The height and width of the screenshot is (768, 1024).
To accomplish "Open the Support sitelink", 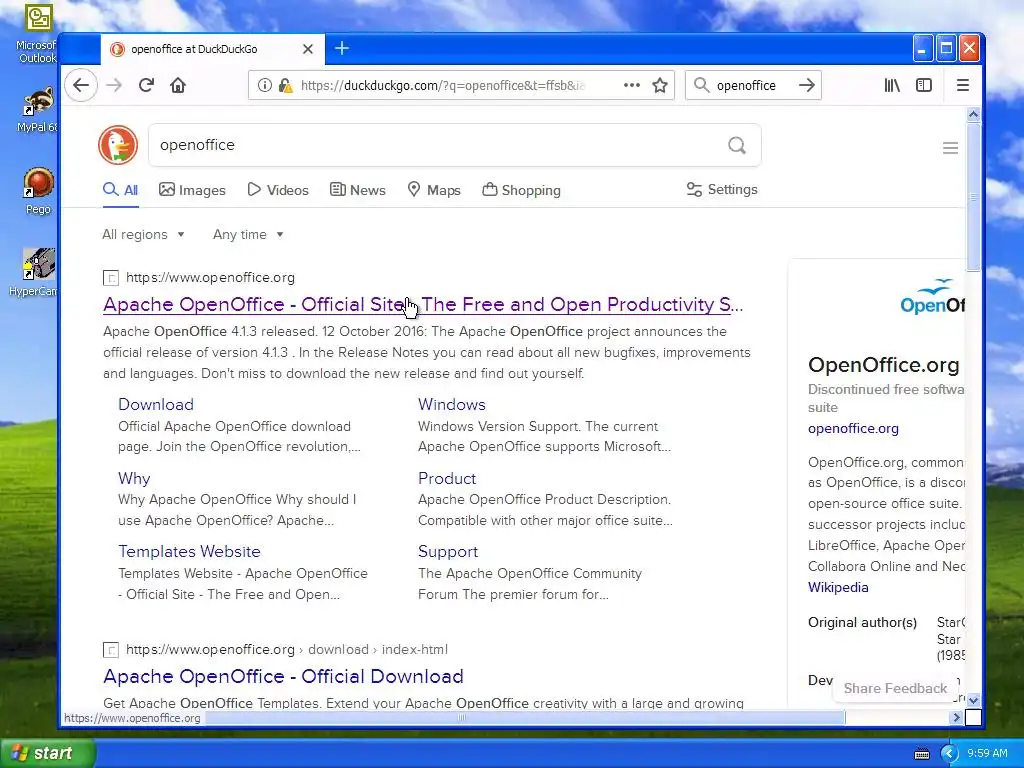I will click(x=448, y=551).
